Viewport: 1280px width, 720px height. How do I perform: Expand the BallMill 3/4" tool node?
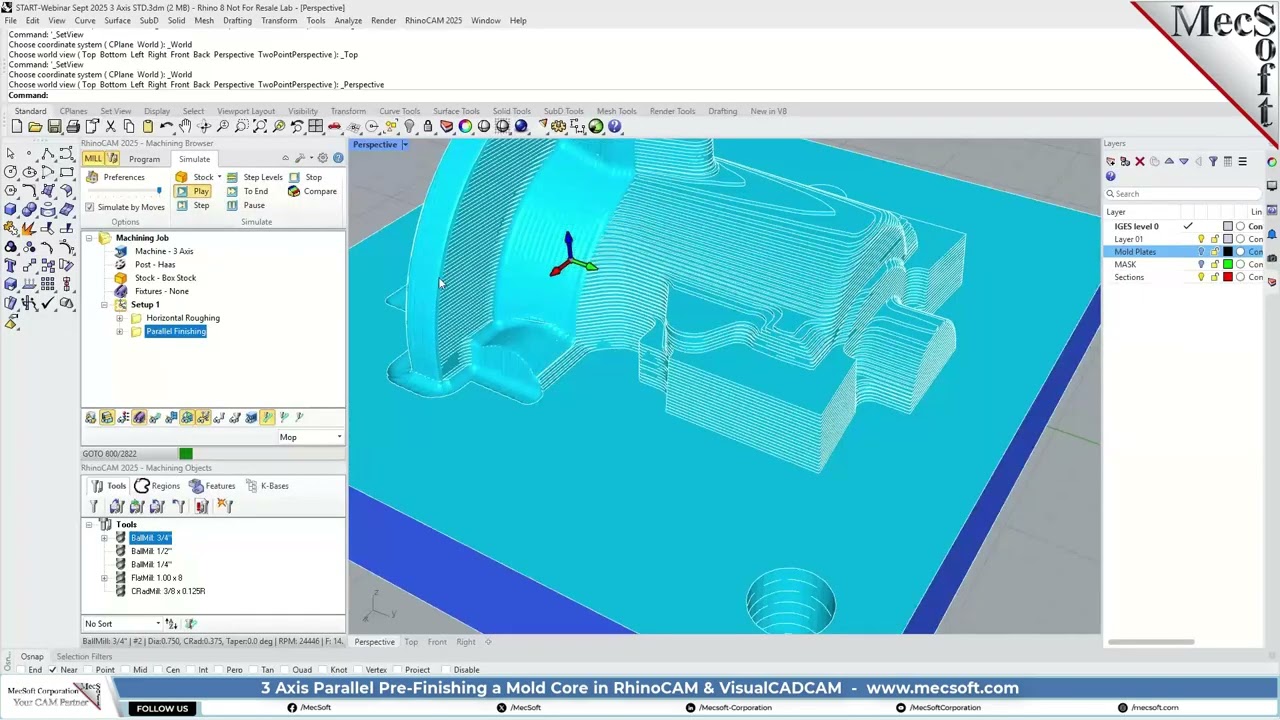[104, 538]
